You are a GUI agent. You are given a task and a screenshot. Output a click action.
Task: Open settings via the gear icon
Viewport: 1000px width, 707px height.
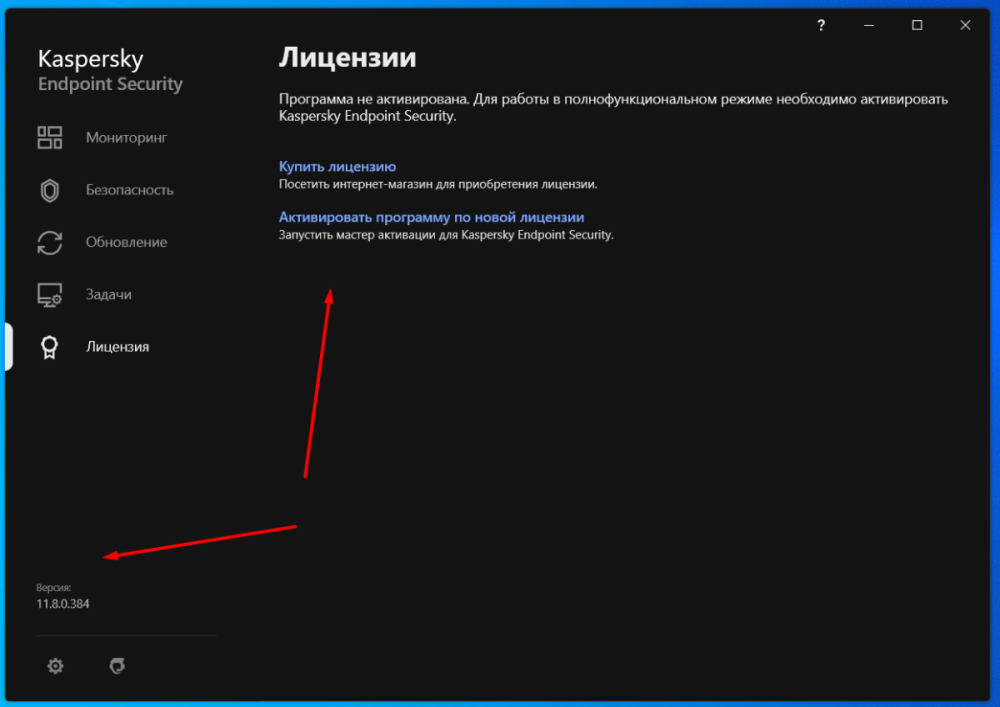tap(55, 665)
